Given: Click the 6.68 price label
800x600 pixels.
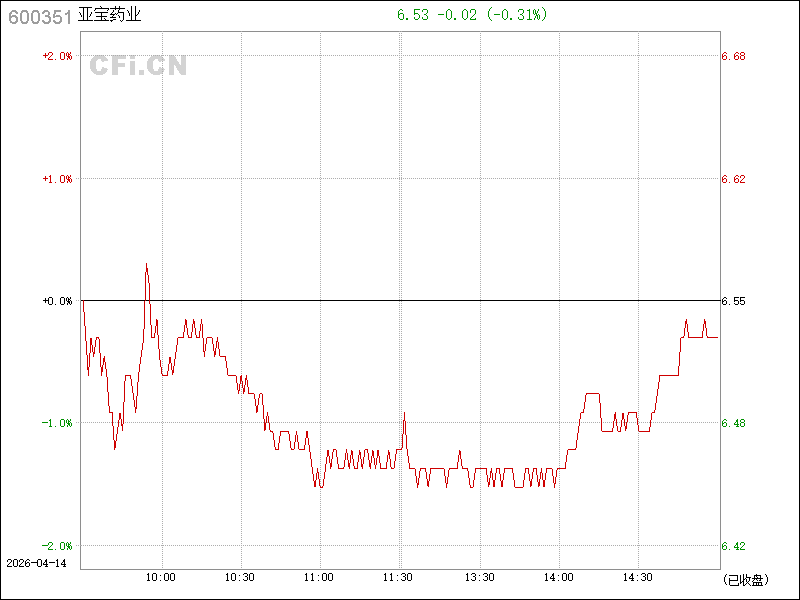Looking at the screenshot, I should click(x=733, y=57).
